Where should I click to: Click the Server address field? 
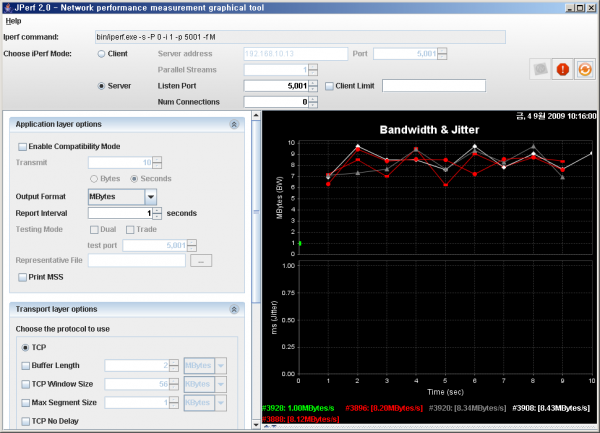coord(295,54)
